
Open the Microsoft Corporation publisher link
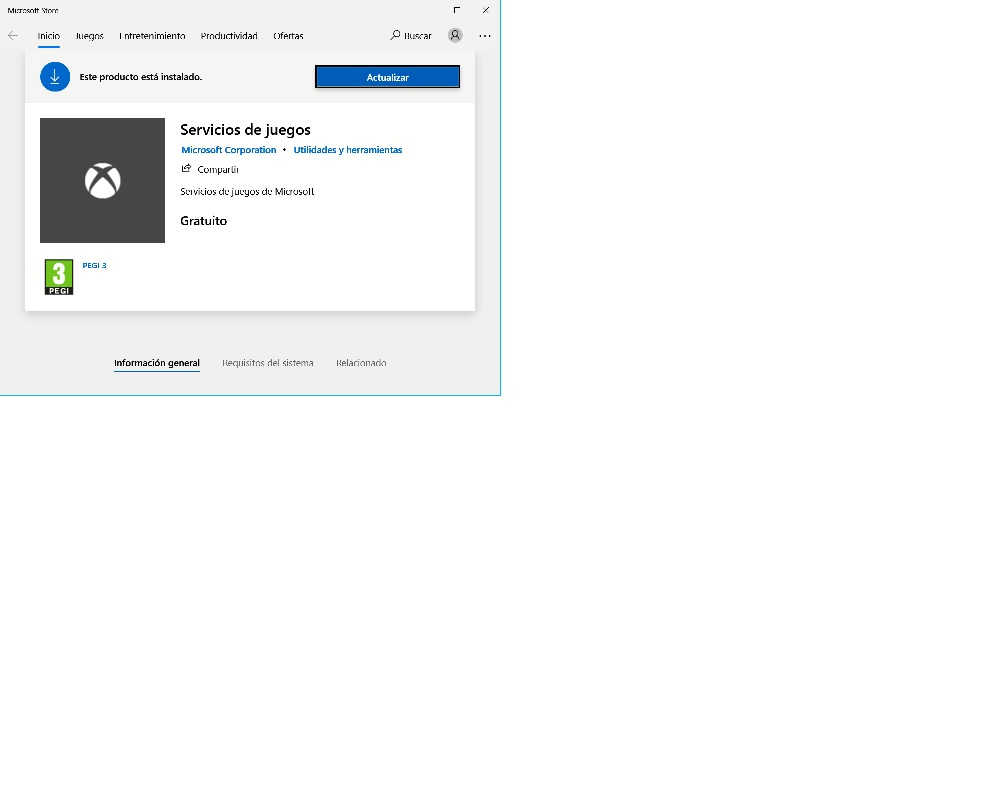[x=229, y=150]
